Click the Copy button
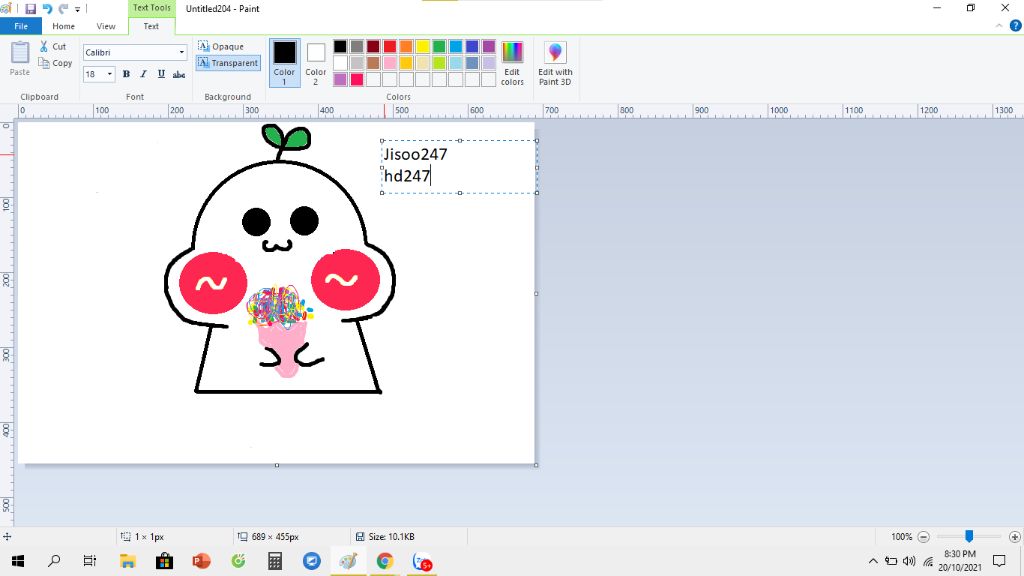This screenshot has height=576, width=1024. [x=55, y=63]
